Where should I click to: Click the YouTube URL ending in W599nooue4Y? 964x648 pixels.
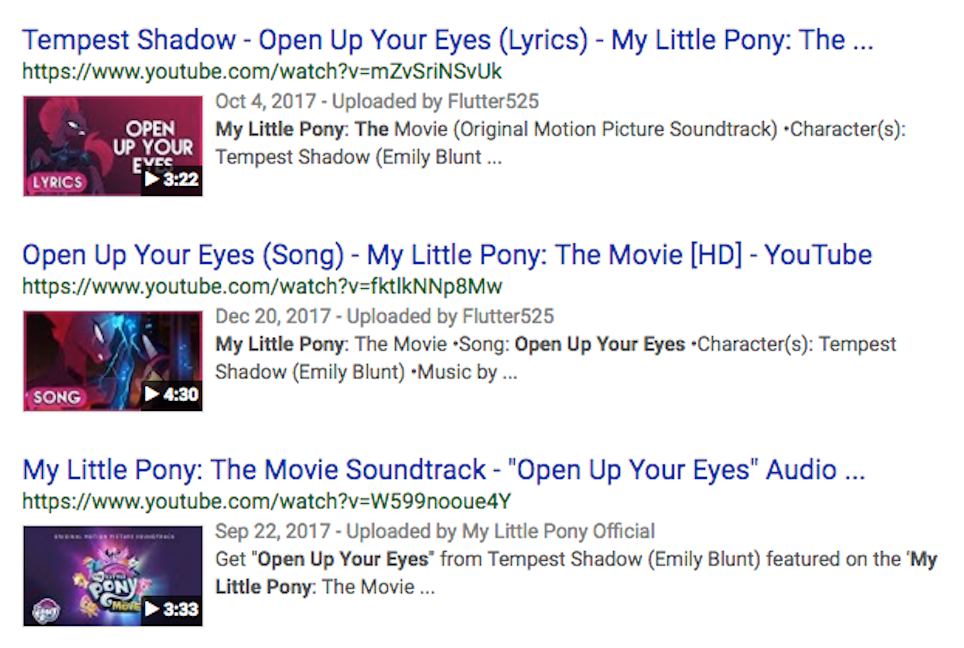(x=267, y=501)
